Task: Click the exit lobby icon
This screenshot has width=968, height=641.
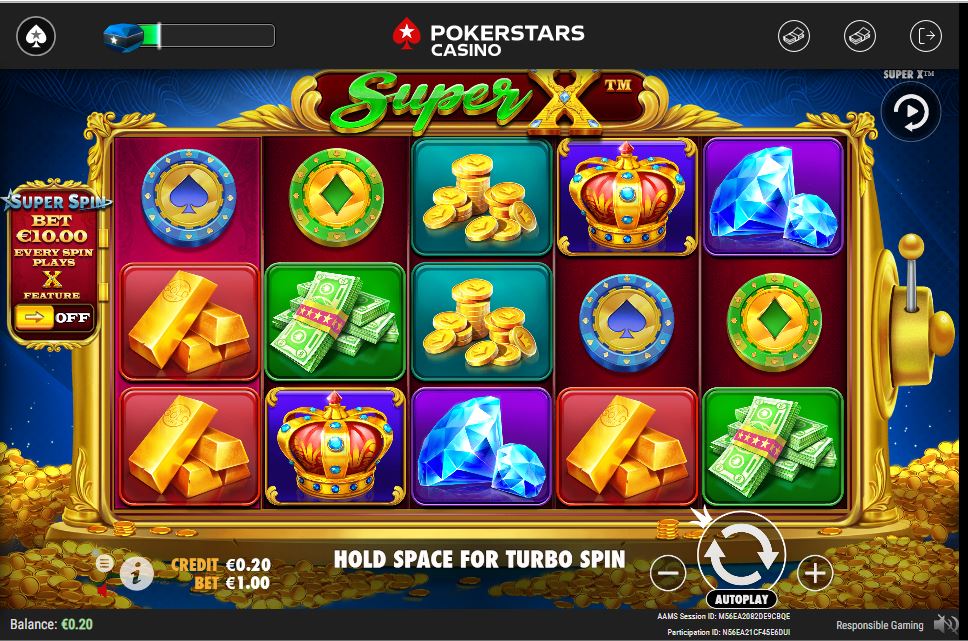Action: tap(926, 36)
